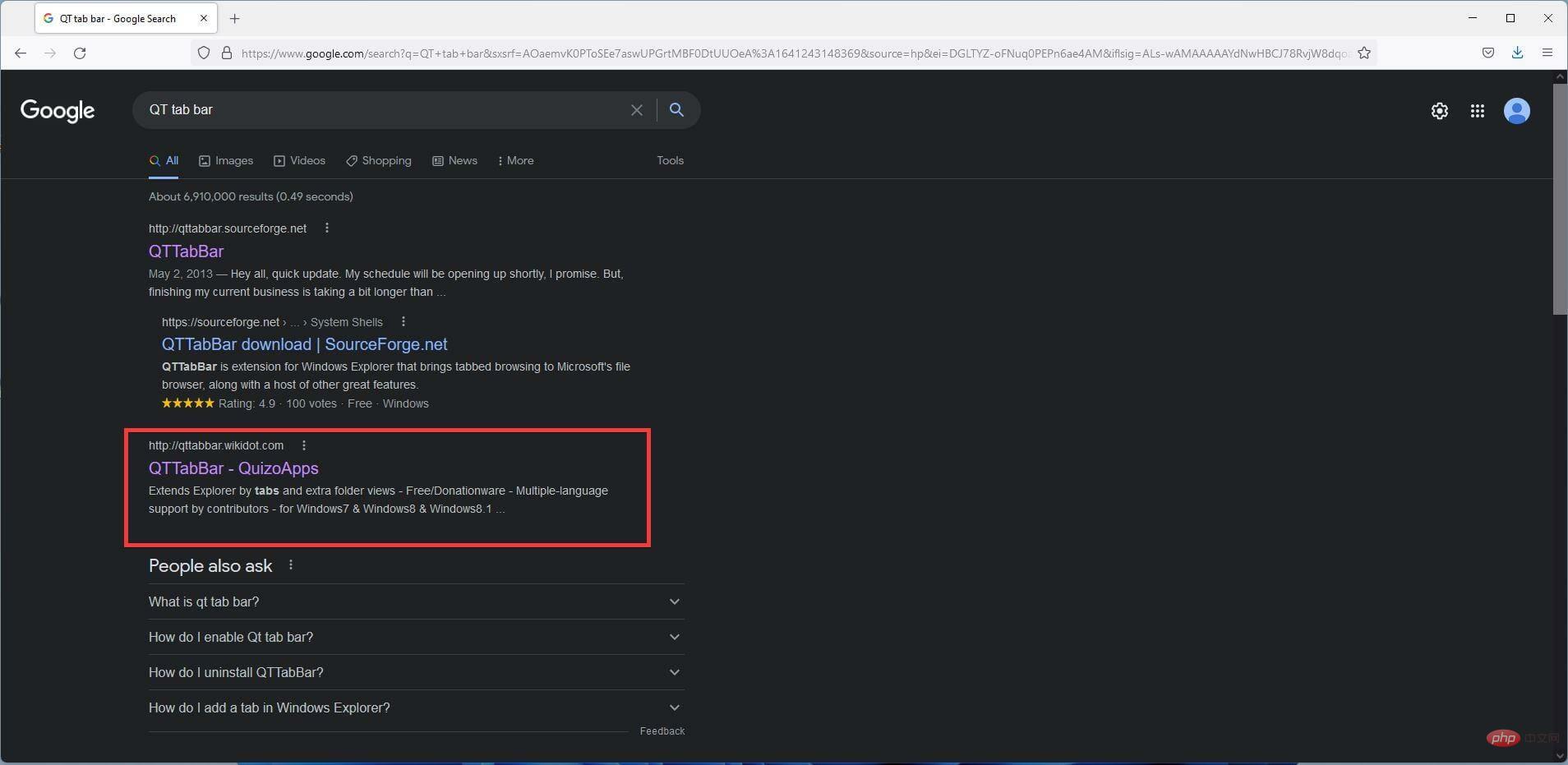The image size is (1568, 765).
Task: Click the browser forward arrow
Action: tap(50, 53)
